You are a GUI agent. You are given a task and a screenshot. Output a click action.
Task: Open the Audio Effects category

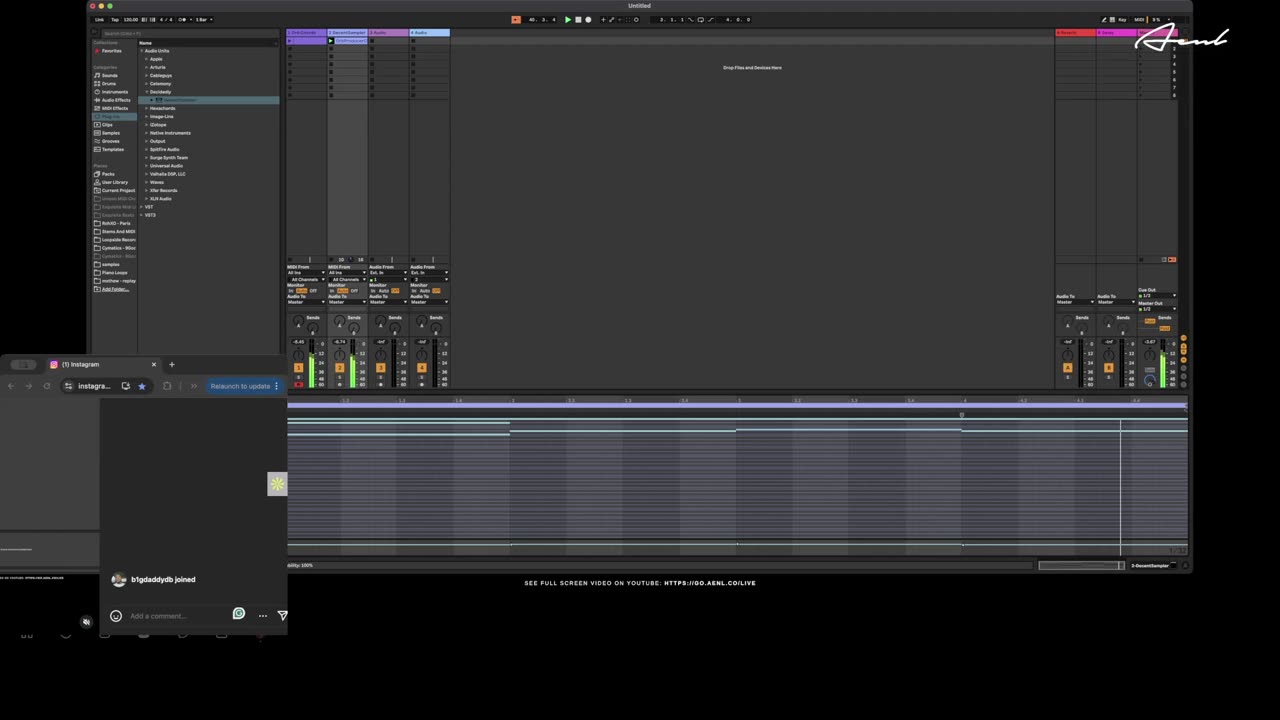pyautogui.click(x=115, y=100)
